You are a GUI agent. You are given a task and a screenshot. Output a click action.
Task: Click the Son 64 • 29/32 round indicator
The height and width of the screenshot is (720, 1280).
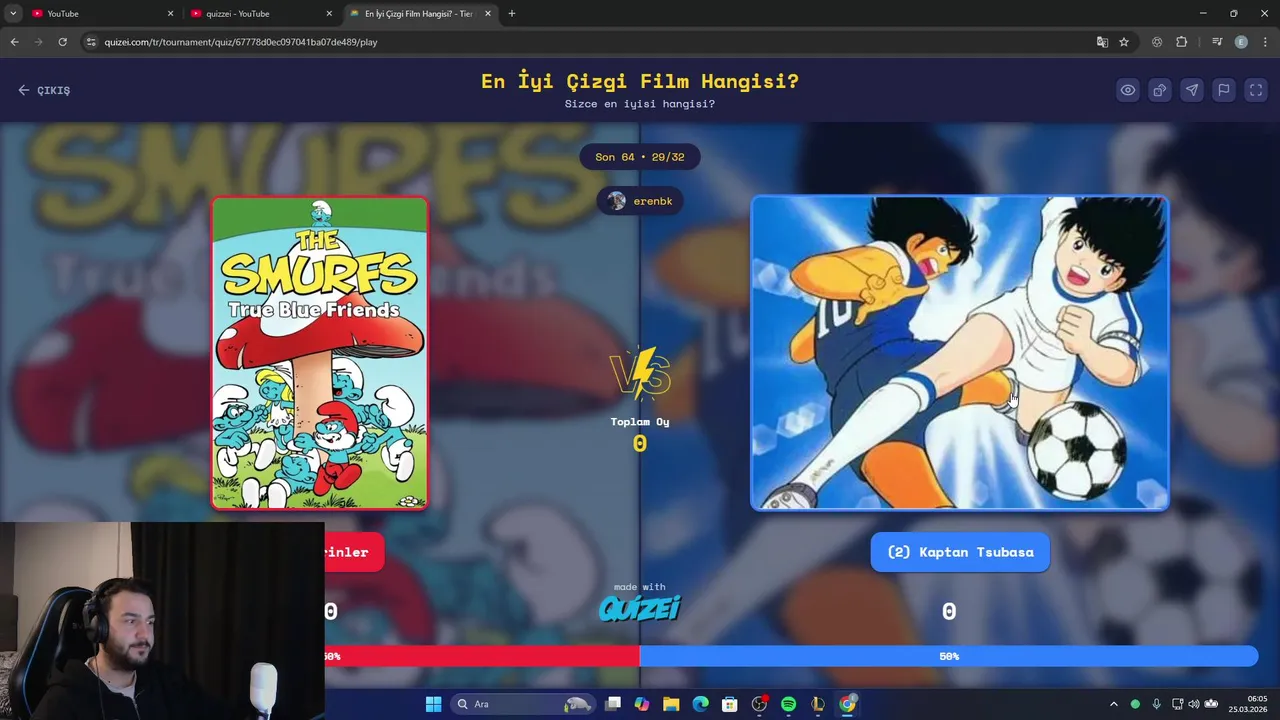[640, 157]
